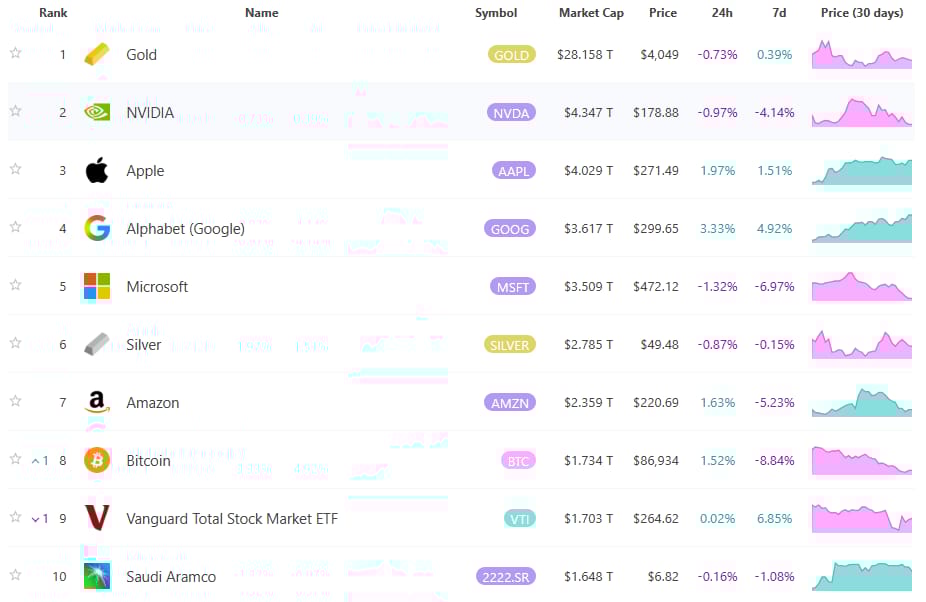Viewport: 926px width, 602px height.
Task: Click the Microsoft logo icon
Action: (x=97, y=286)
